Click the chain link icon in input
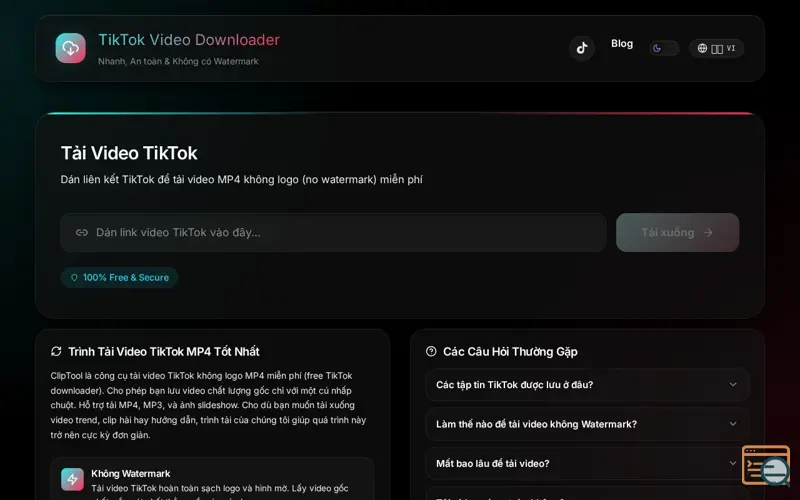The image size is (800, 500). pos(82,233)
